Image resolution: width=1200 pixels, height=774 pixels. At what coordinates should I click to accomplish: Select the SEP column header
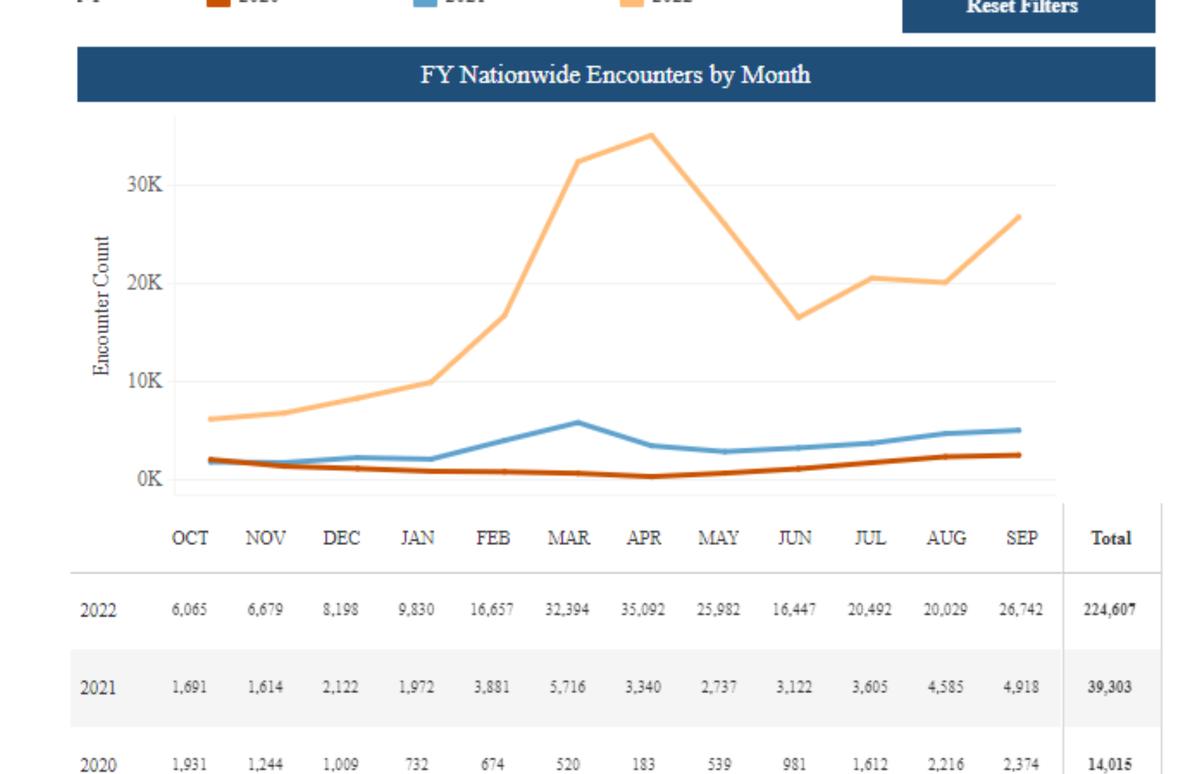click(x=1021, y=538)
